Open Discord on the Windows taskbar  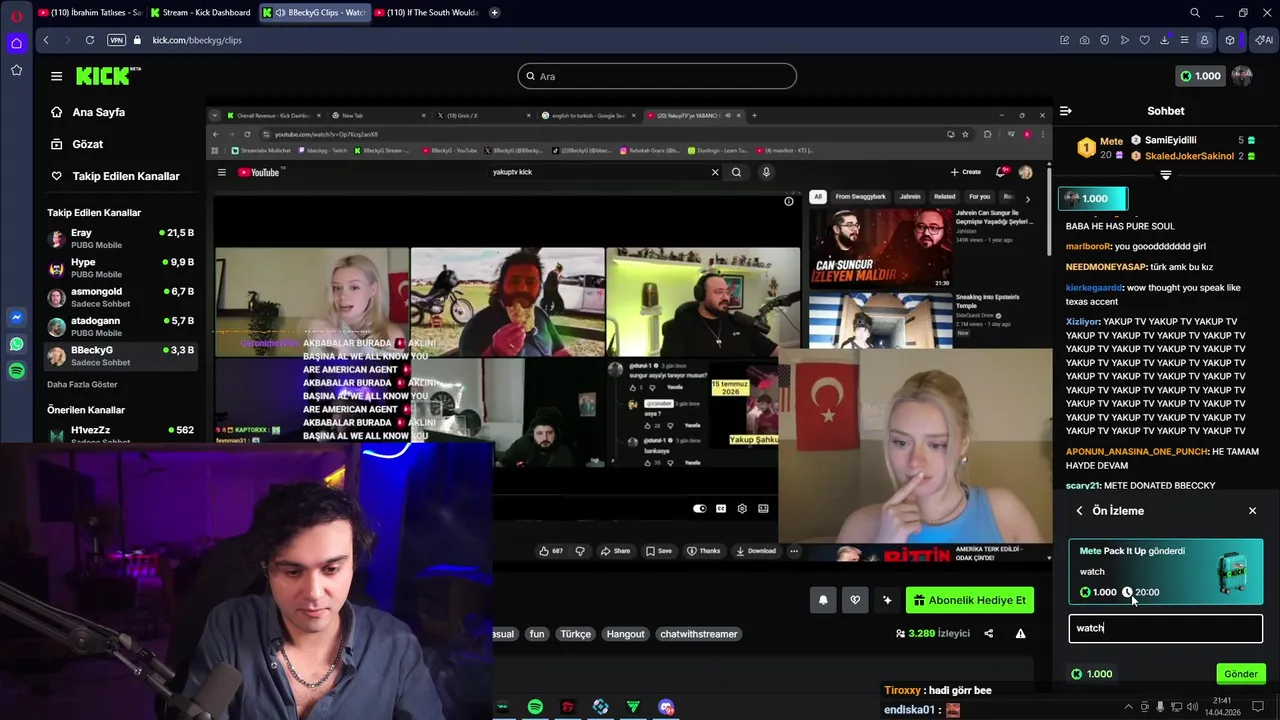pyautogui.click(x=666, y=707)
